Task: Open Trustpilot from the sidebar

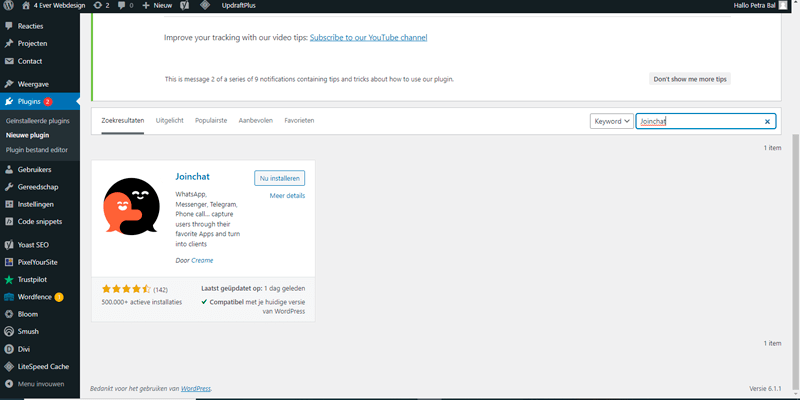Action: [36, 279]
